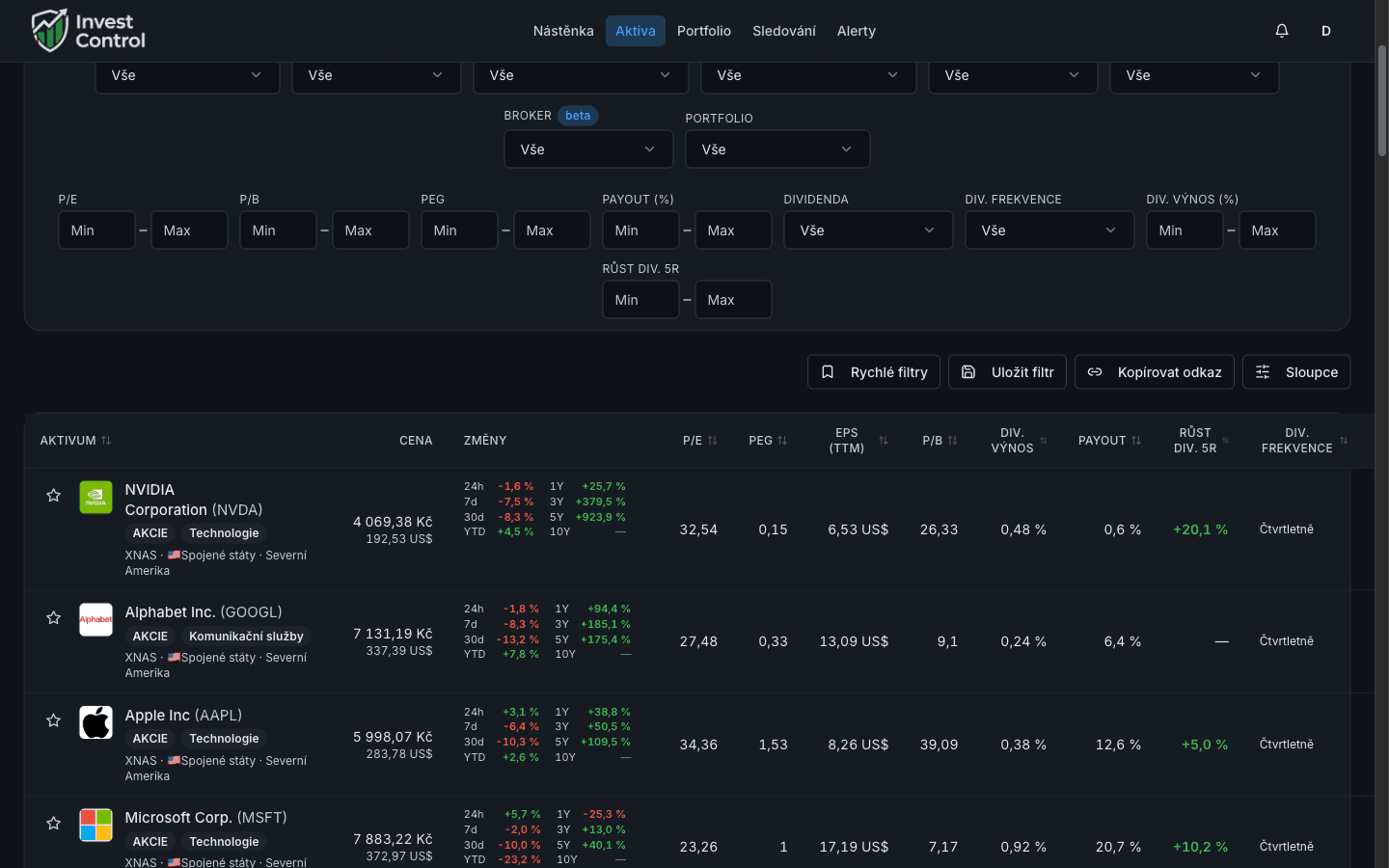The height and width of the screenshot is (868, 1389).
Task: Expand the DIVIDENDA dropdown
Action: pyautogui.click(x=868, y=231)
